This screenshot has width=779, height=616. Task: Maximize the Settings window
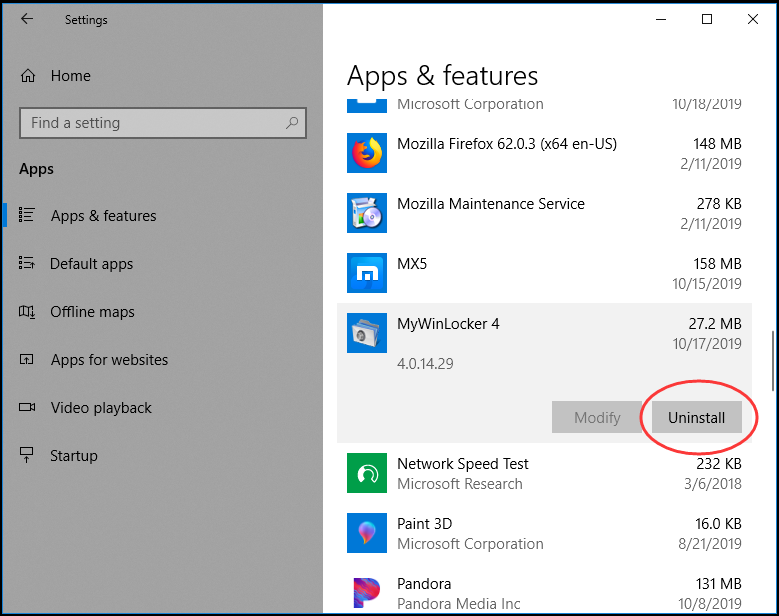706,19
